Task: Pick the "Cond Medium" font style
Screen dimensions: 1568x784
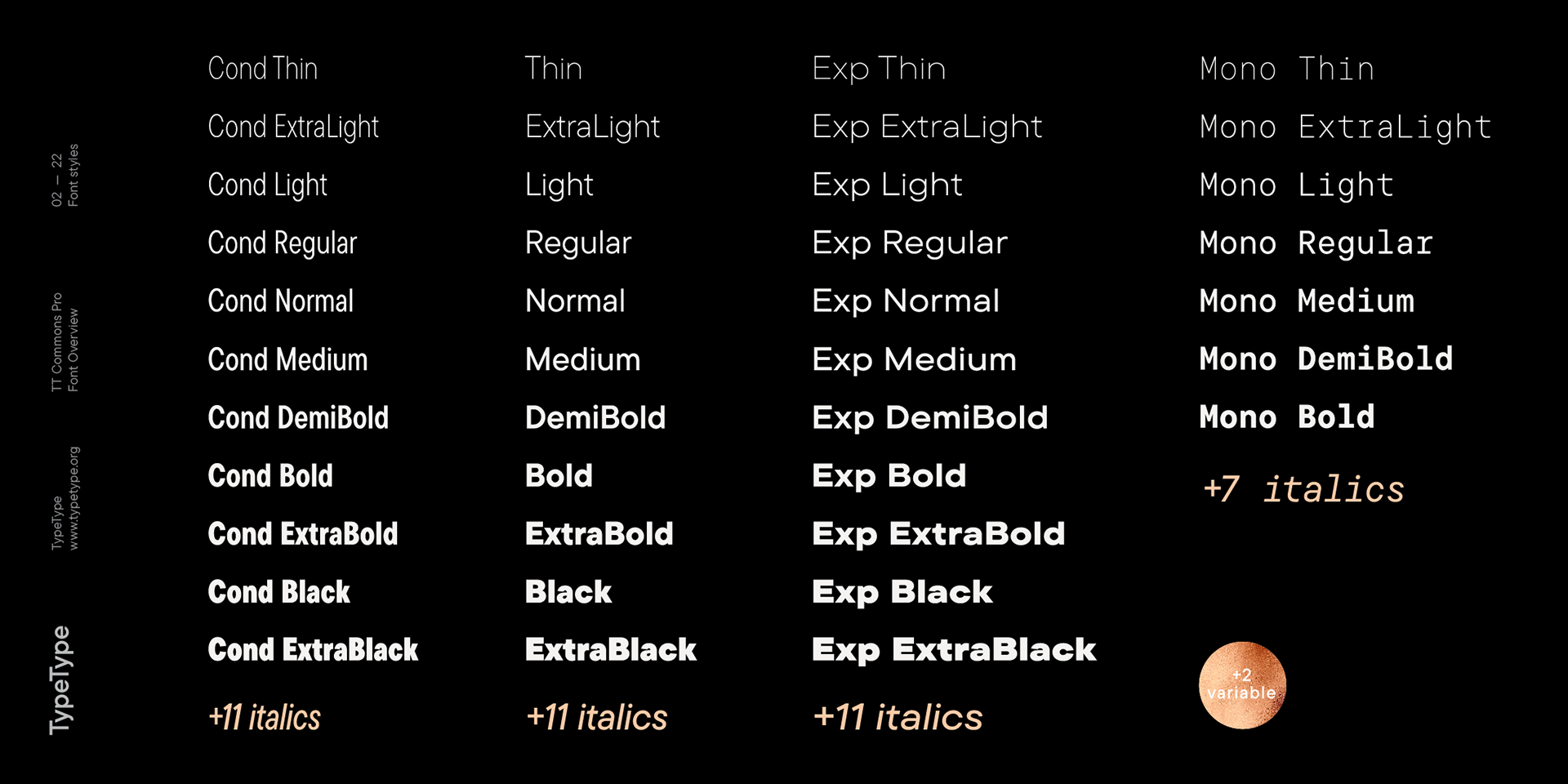Action: click(287, 360)
